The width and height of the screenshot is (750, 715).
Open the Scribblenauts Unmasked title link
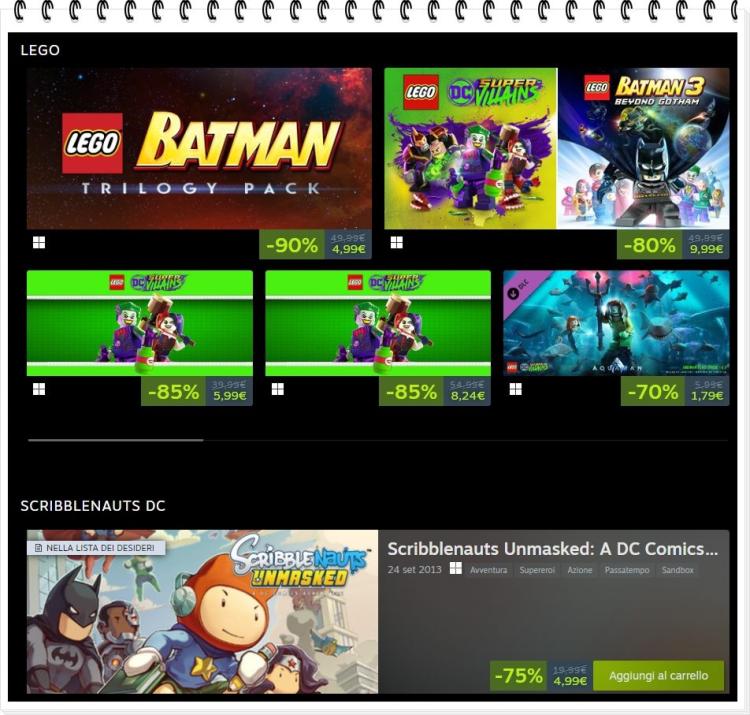click(553, 549)
